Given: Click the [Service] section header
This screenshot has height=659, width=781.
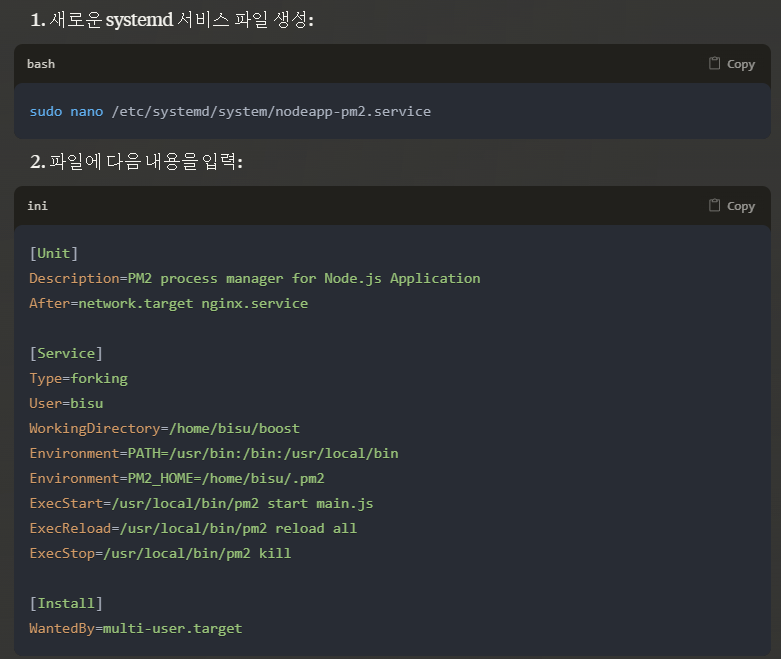Looking at the screenshot, I should 66,354.
